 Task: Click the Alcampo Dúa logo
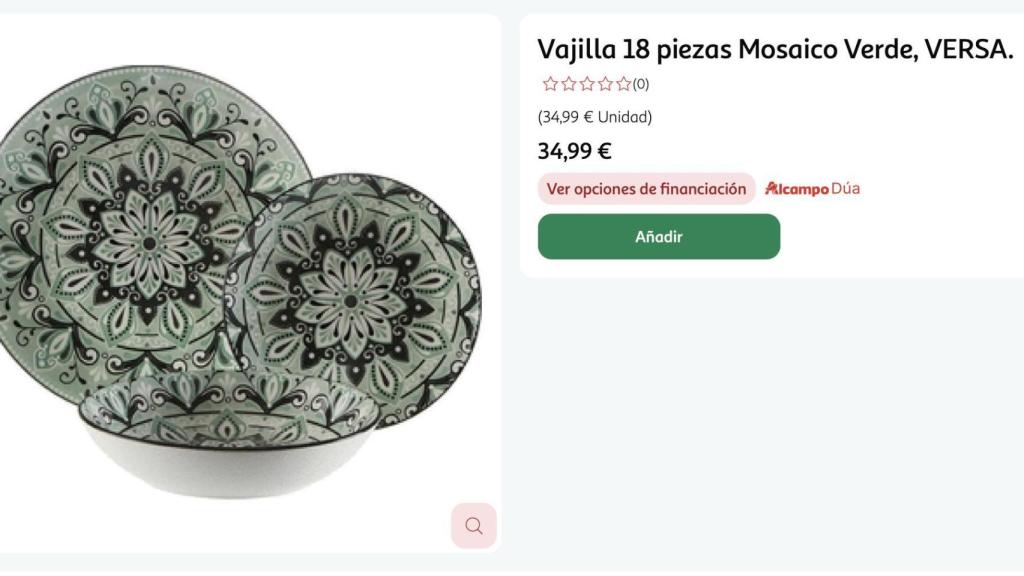[x=798, y=188]
